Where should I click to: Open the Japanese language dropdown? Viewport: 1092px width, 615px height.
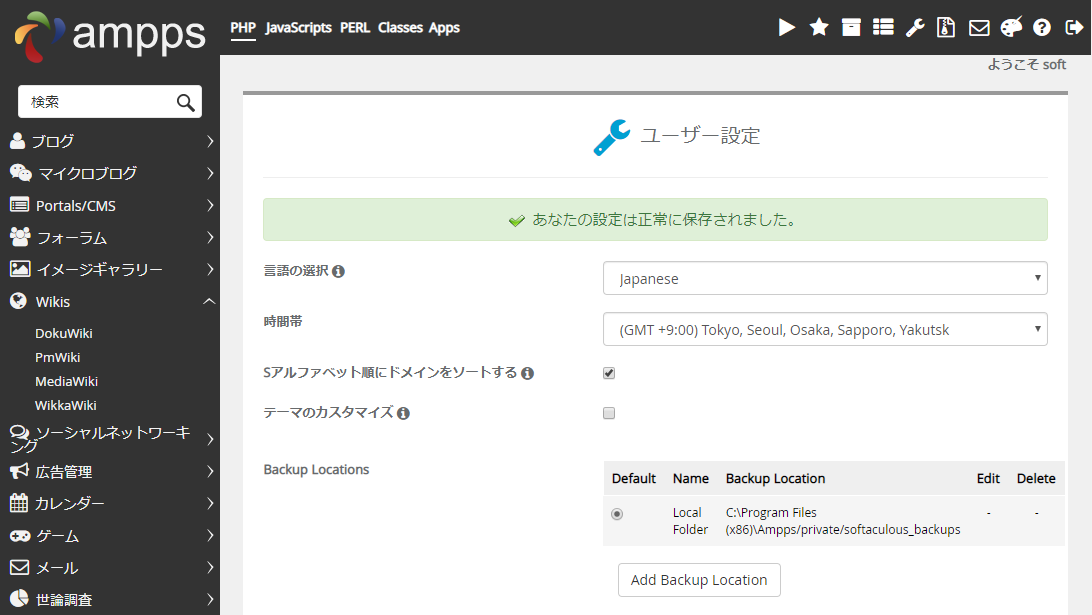[x=825, y=279]
